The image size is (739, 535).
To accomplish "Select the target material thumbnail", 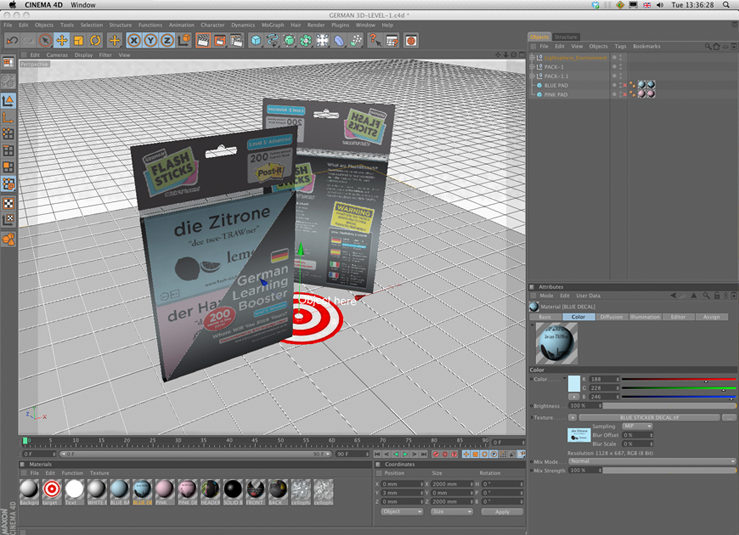I will point(51,490).
